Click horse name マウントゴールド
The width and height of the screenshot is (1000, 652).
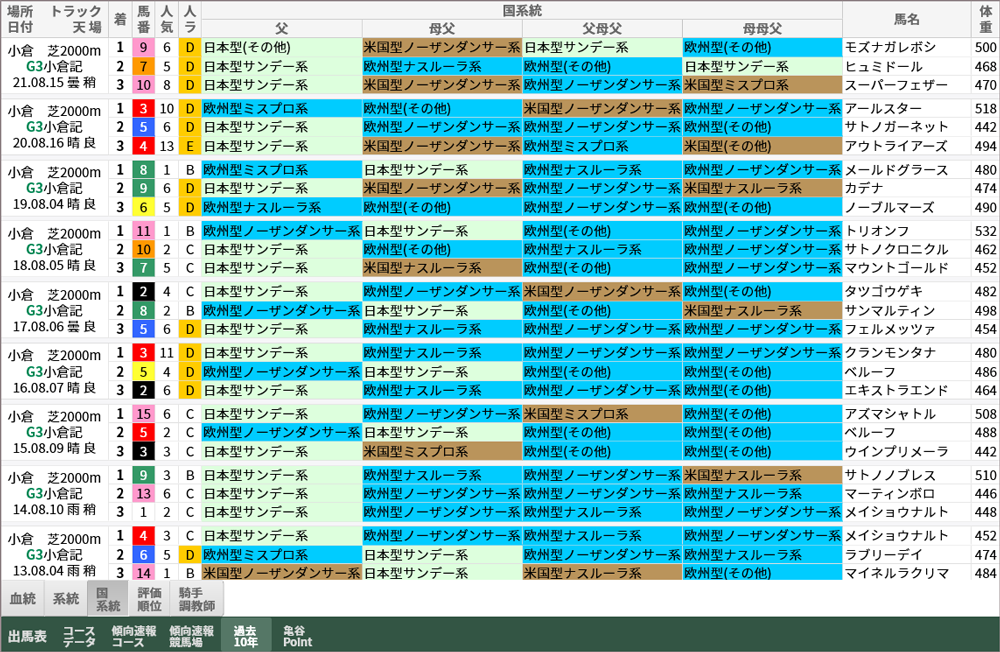tap(896, 268)
